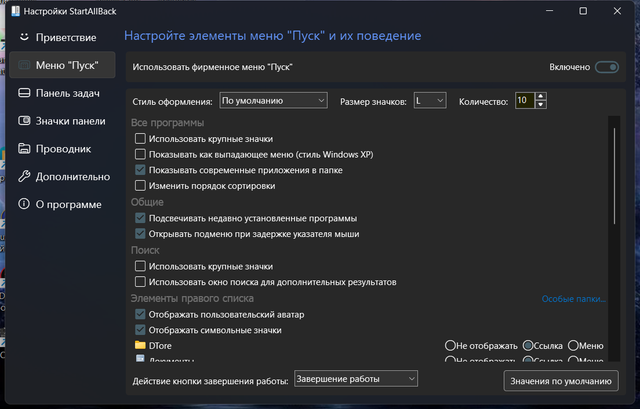
Task: Switch to the Проводник section
Action: pos(62,149)
